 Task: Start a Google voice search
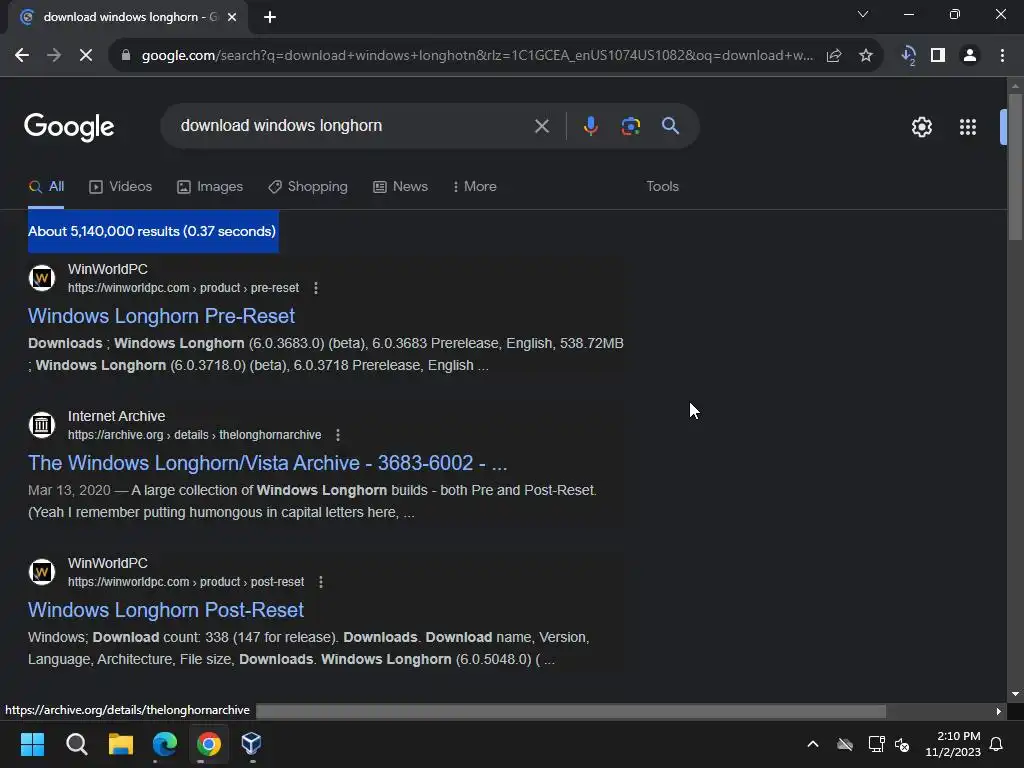[590, 126]
